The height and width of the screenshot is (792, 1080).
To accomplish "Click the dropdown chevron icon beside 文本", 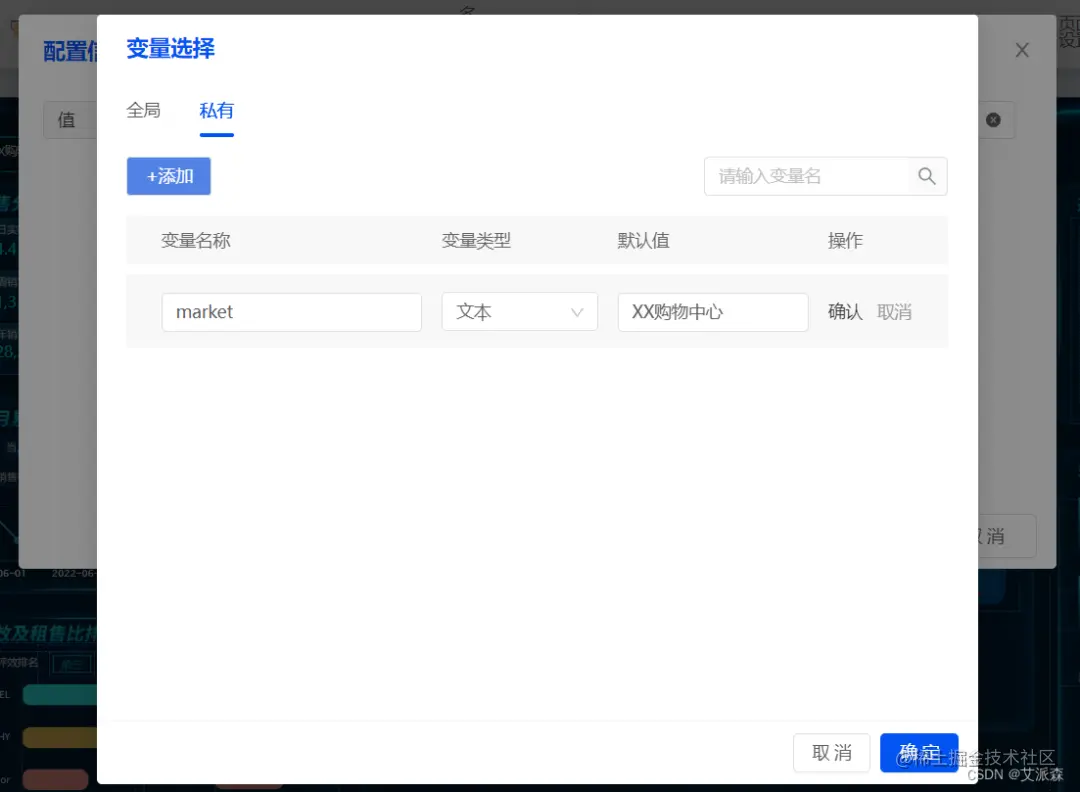I will pos(577,312).
